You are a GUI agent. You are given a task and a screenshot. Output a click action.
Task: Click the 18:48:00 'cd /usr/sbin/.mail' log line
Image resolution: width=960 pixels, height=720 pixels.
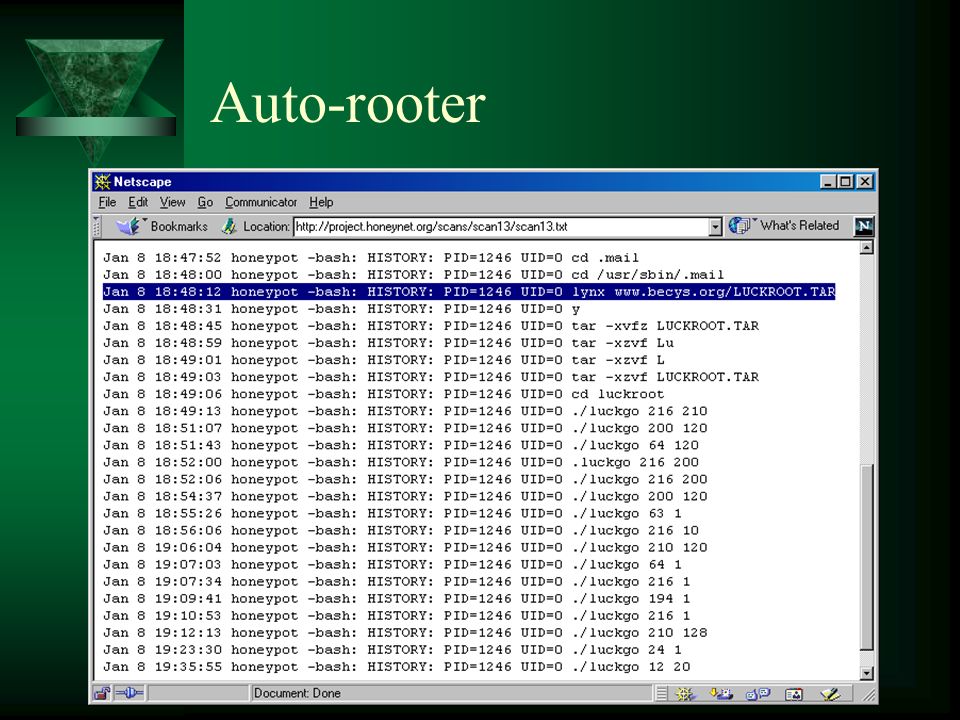point(413,275)
